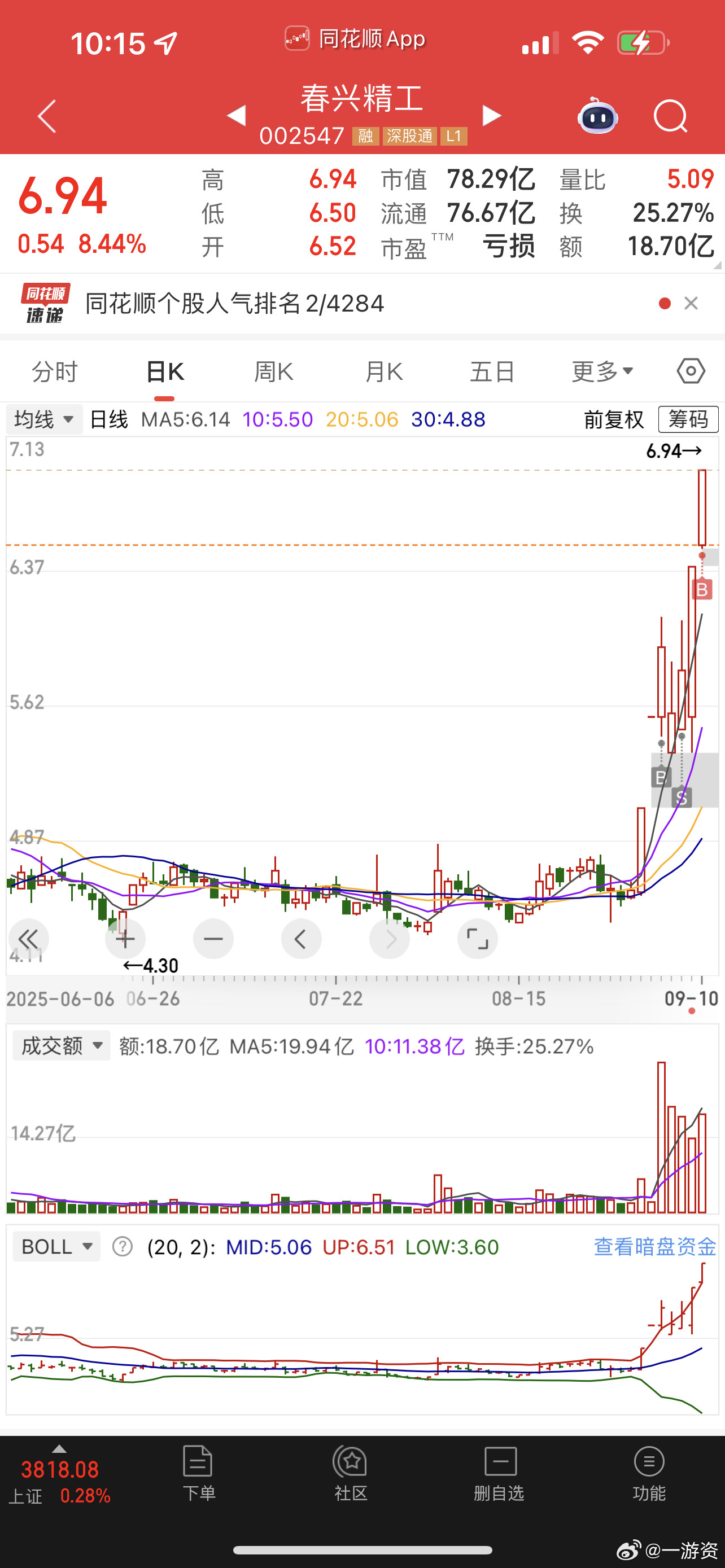Dismiss the popularity ranking banner

point(691,303)
